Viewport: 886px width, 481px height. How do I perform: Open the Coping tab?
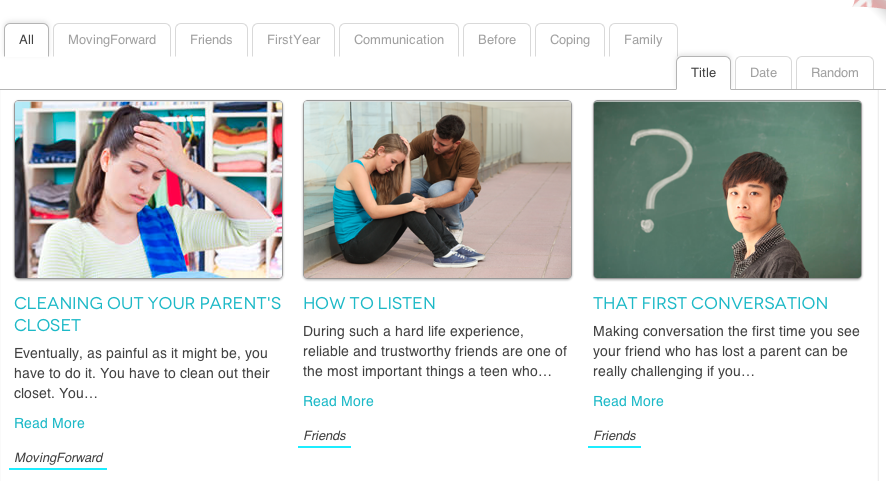point(570,40)
